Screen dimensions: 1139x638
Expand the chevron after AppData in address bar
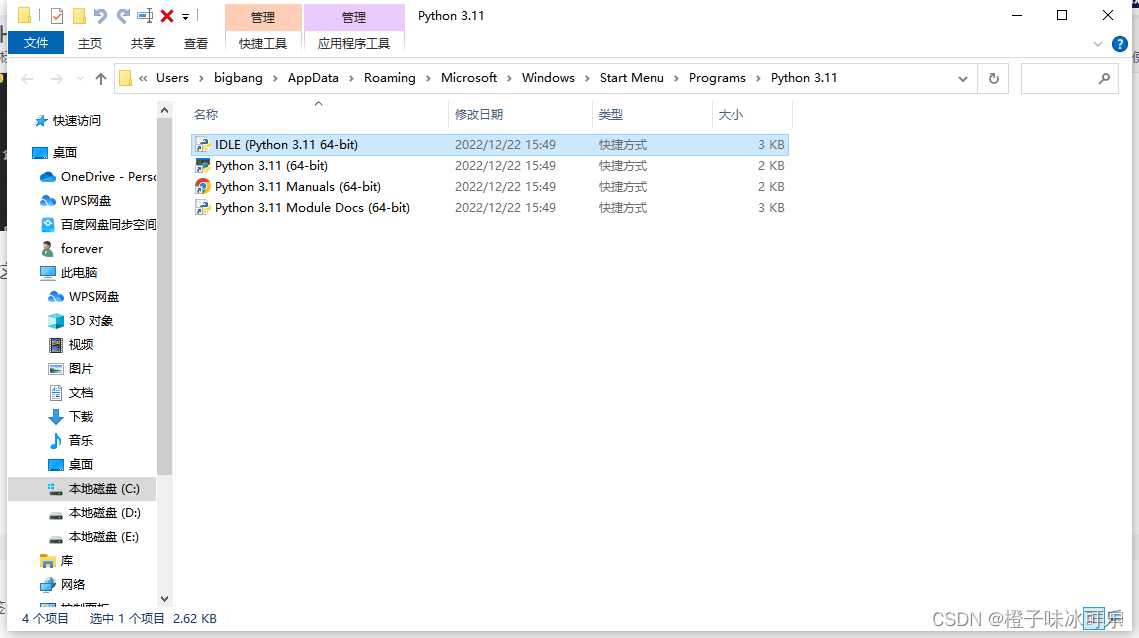pyautogui.click(x=352, y=78)
